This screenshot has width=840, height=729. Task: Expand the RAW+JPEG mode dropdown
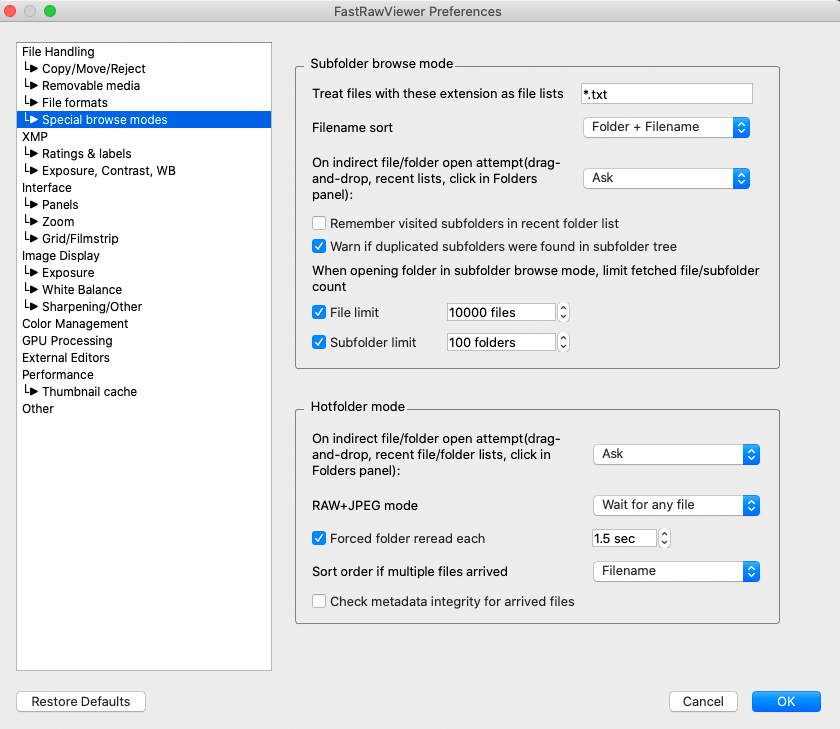[676, 505]
